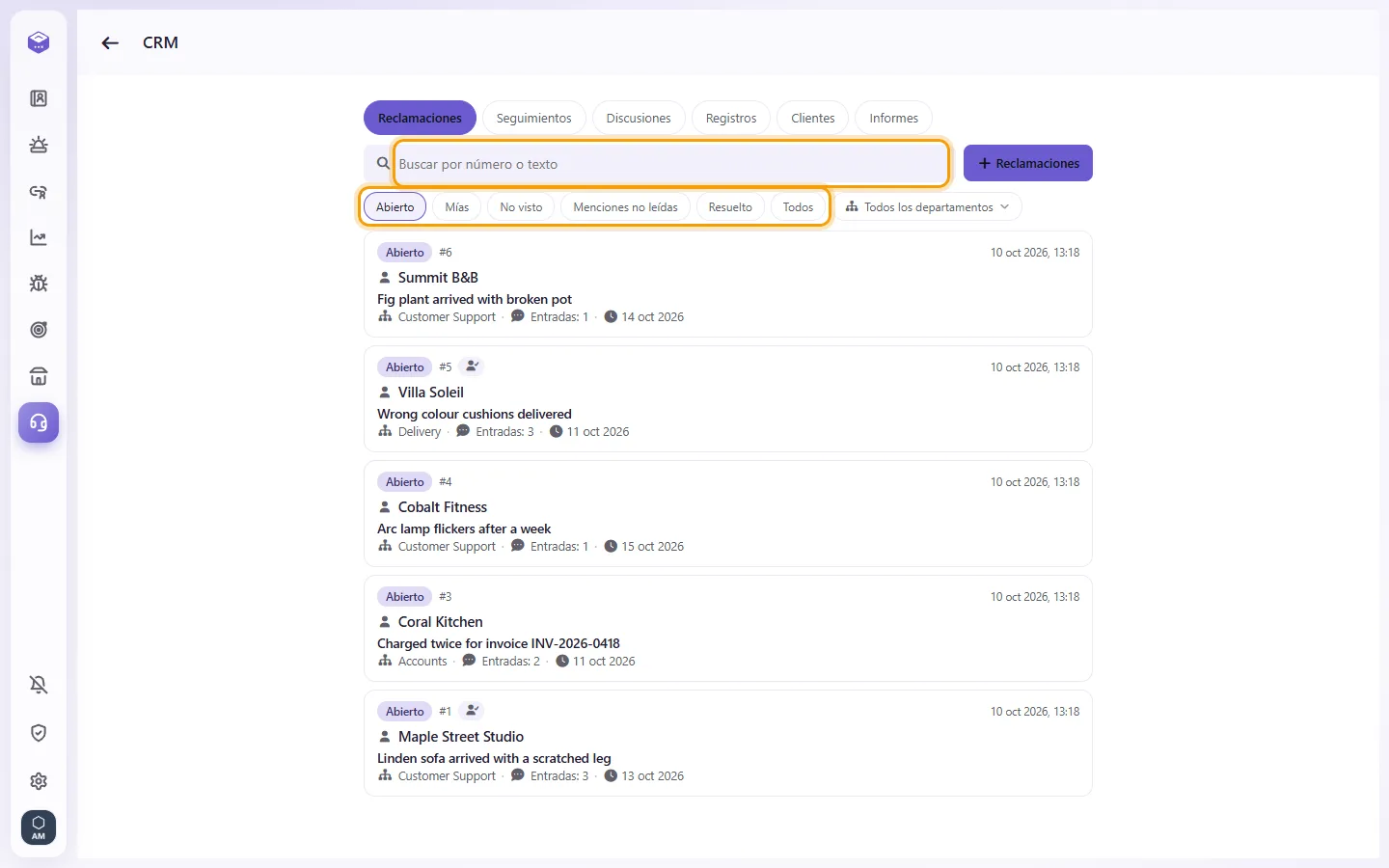Open the target icon in sidebar
The width and height of the screenshot is (1389, 868).
pos(39,330)
